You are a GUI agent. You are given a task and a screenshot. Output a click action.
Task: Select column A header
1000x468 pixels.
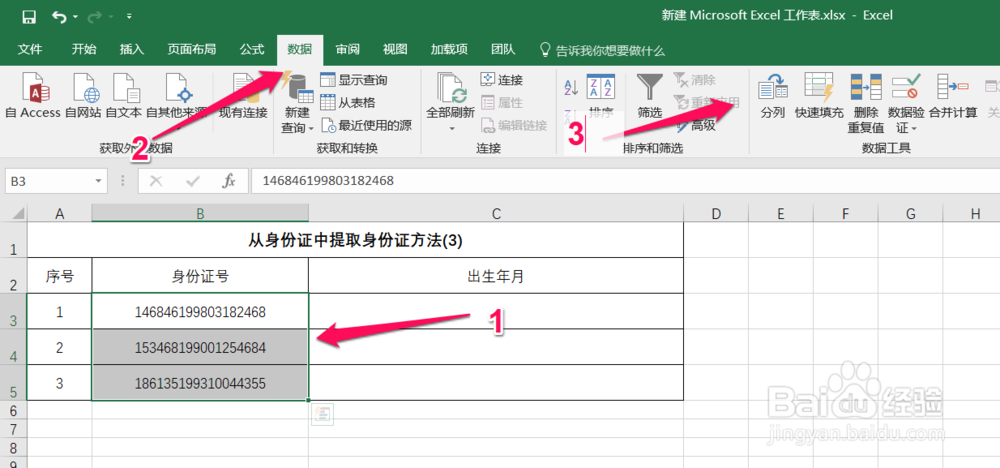[x=60, y=214]
